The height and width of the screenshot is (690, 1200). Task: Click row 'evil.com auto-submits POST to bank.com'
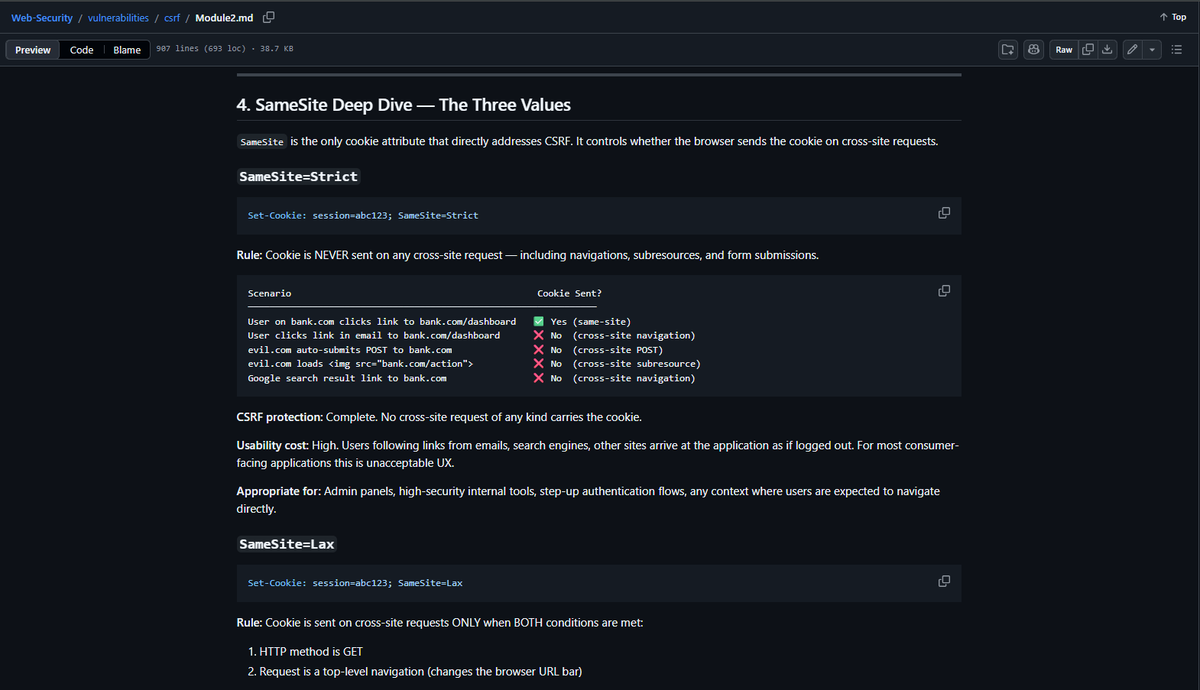pyautogui.click(x=349, y=350)
